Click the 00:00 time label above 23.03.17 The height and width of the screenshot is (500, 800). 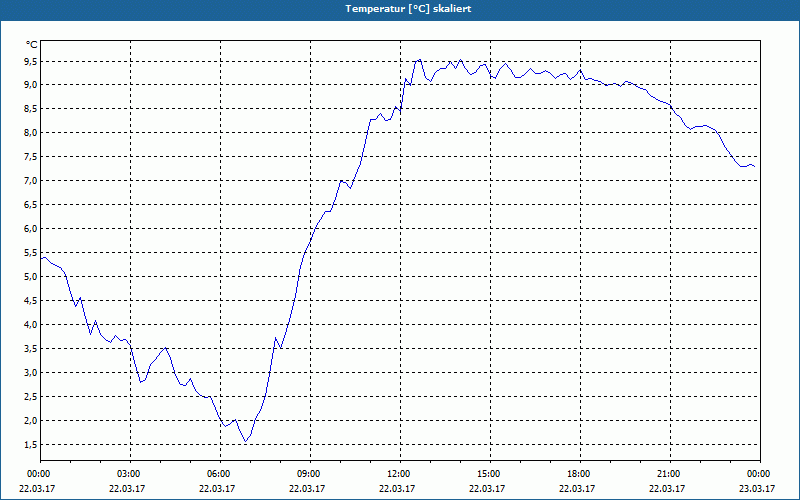click(760, 474)
